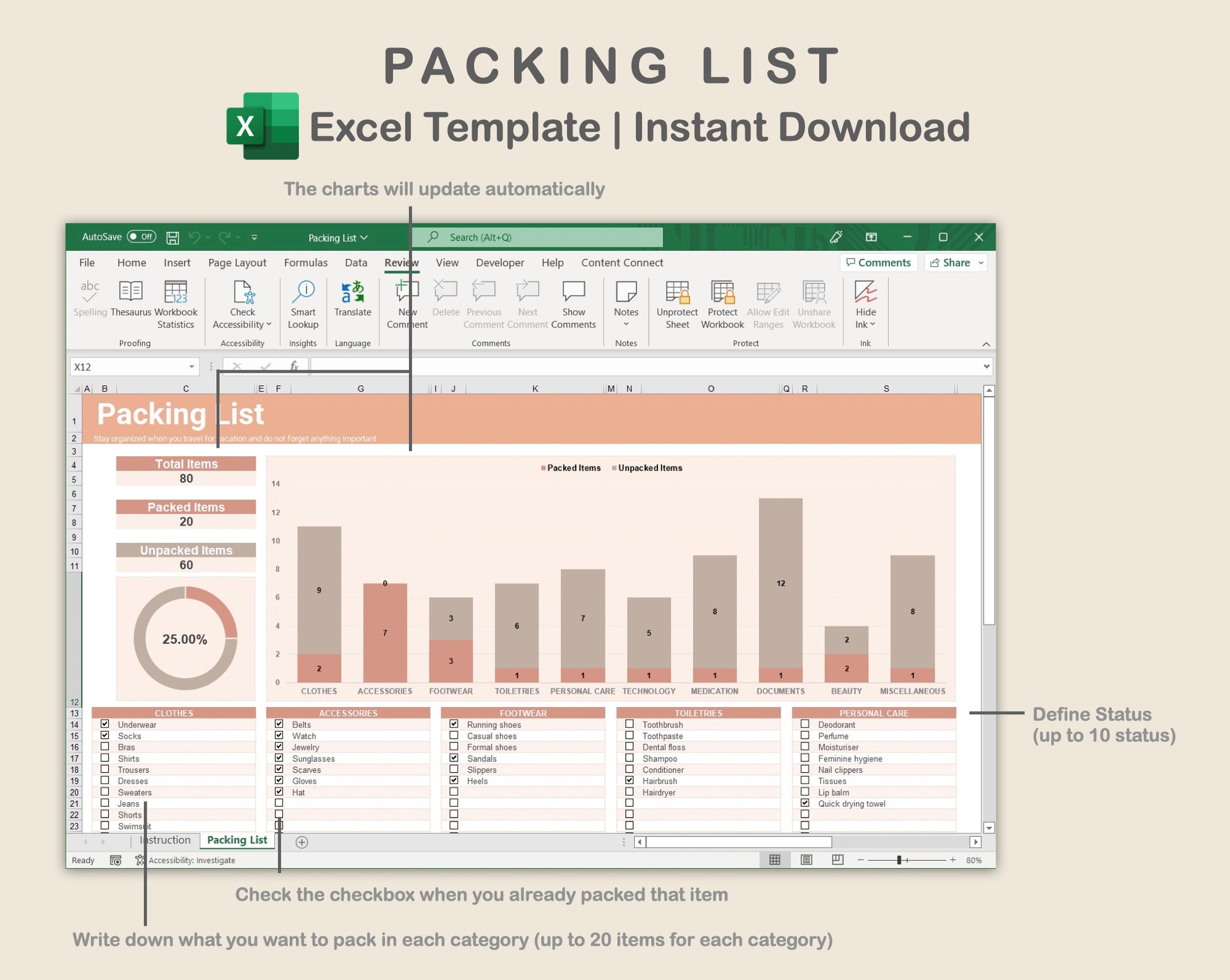
Task: Click the Share button
Action: pos(954,262)
